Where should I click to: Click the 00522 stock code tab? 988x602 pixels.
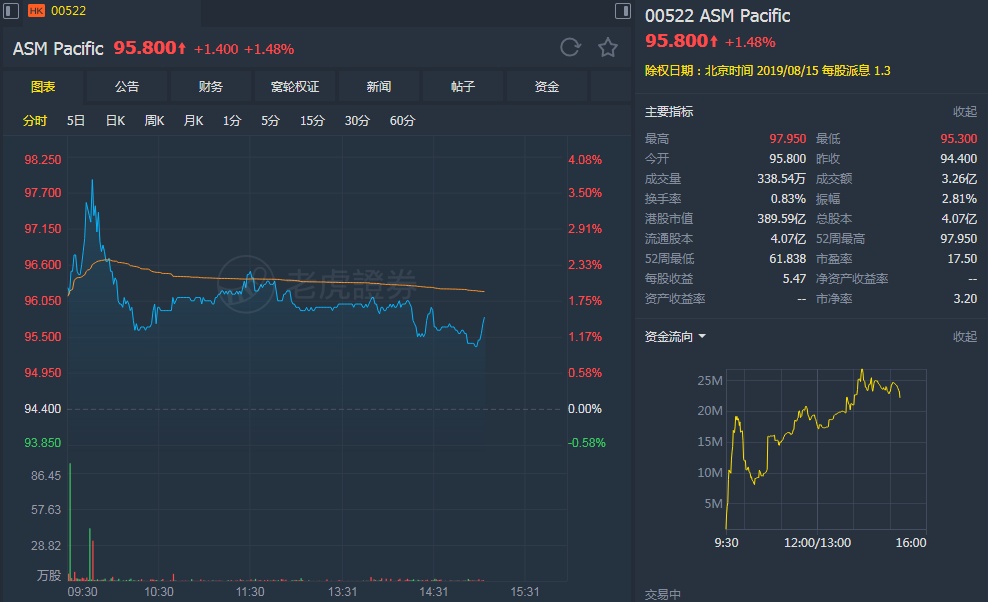point(68,11)
